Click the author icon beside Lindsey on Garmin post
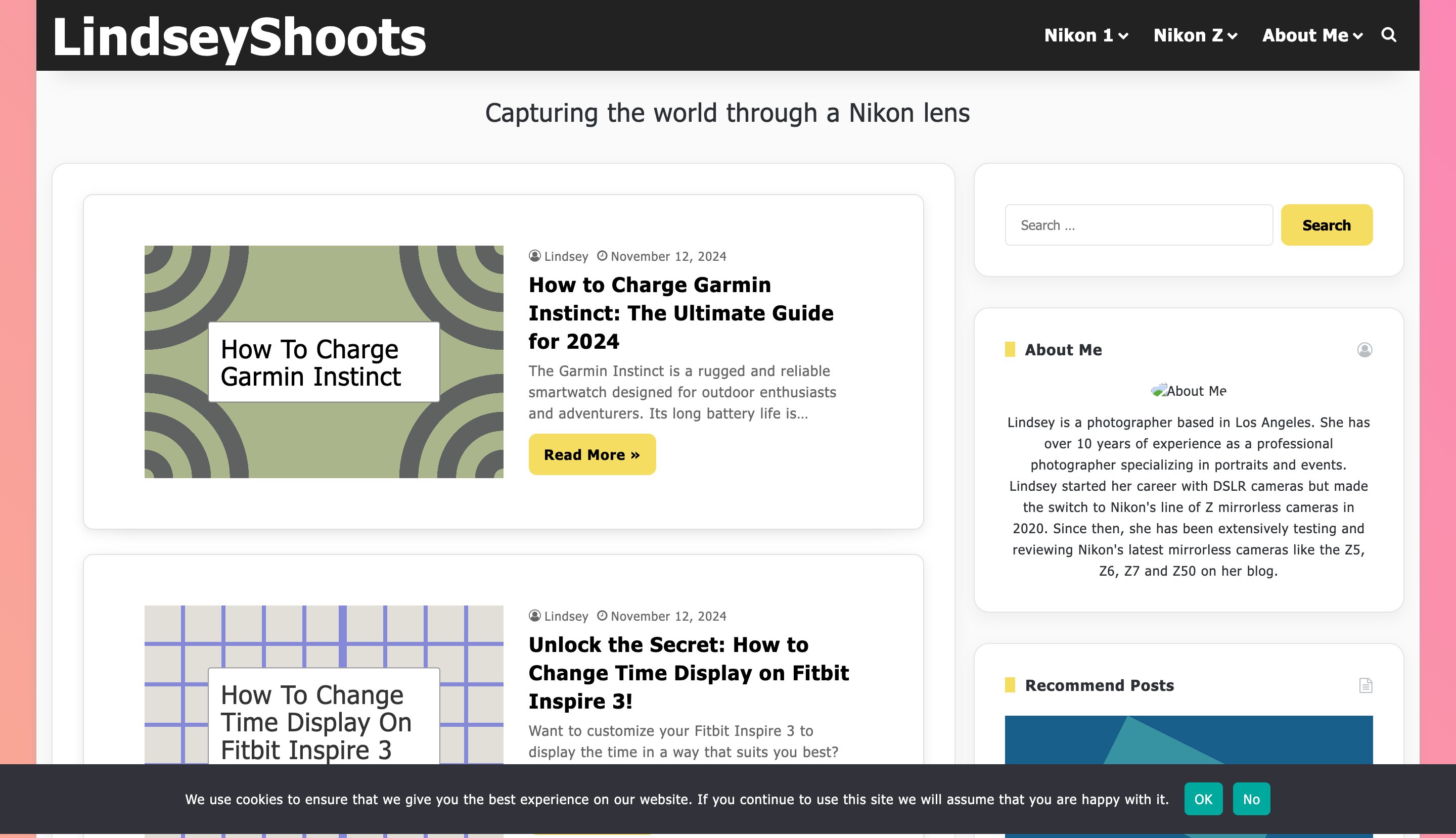The width and height of the screenshot is (1456, 838). coord(535,256)
